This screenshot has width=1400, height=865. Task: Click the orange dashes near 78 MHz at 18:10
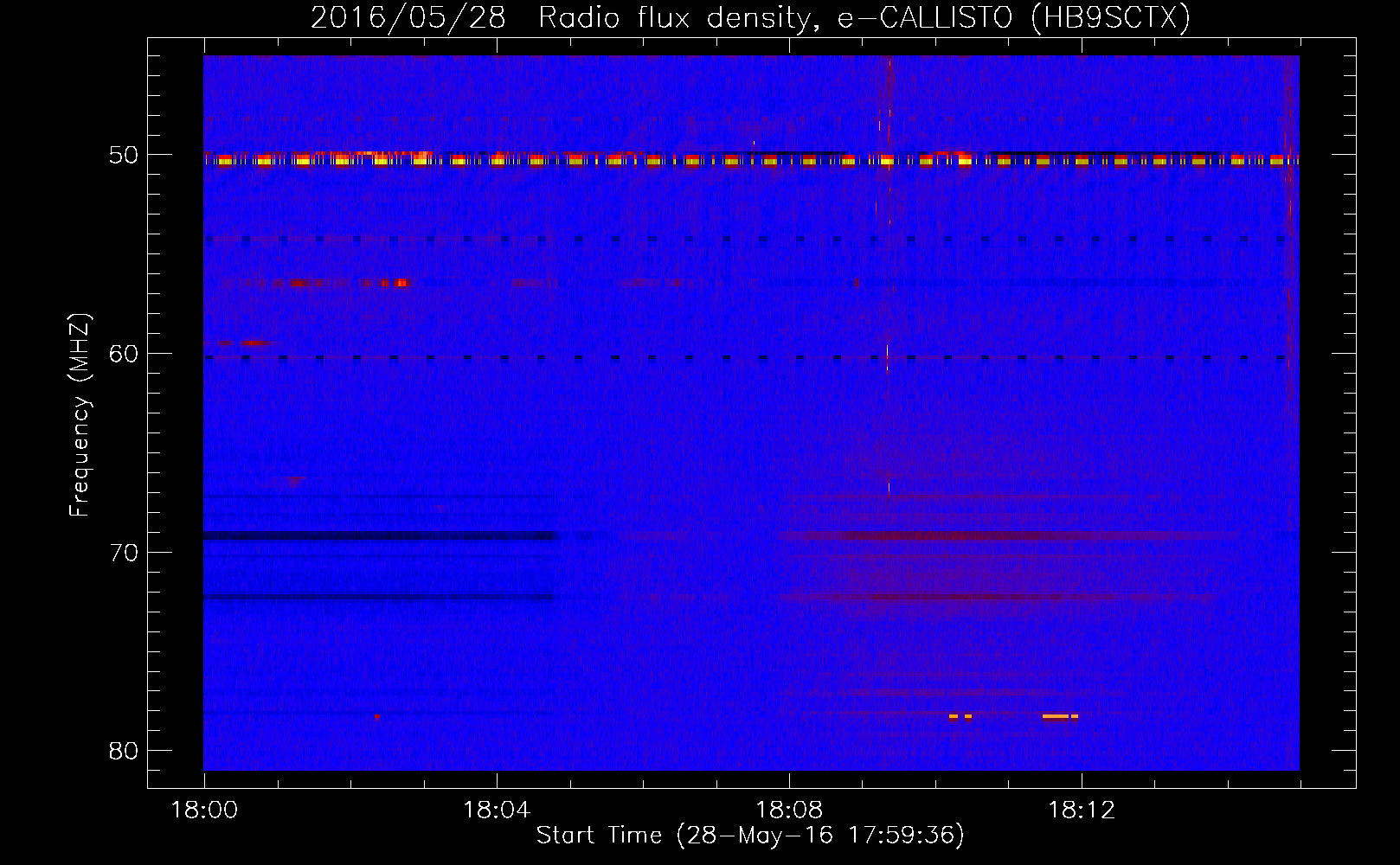click(x=960, y=716)
